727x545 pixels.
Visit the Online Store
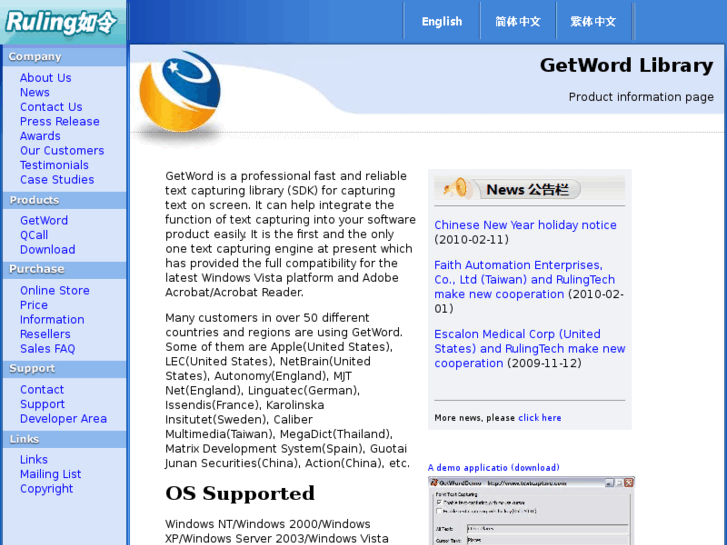point(54,290)
